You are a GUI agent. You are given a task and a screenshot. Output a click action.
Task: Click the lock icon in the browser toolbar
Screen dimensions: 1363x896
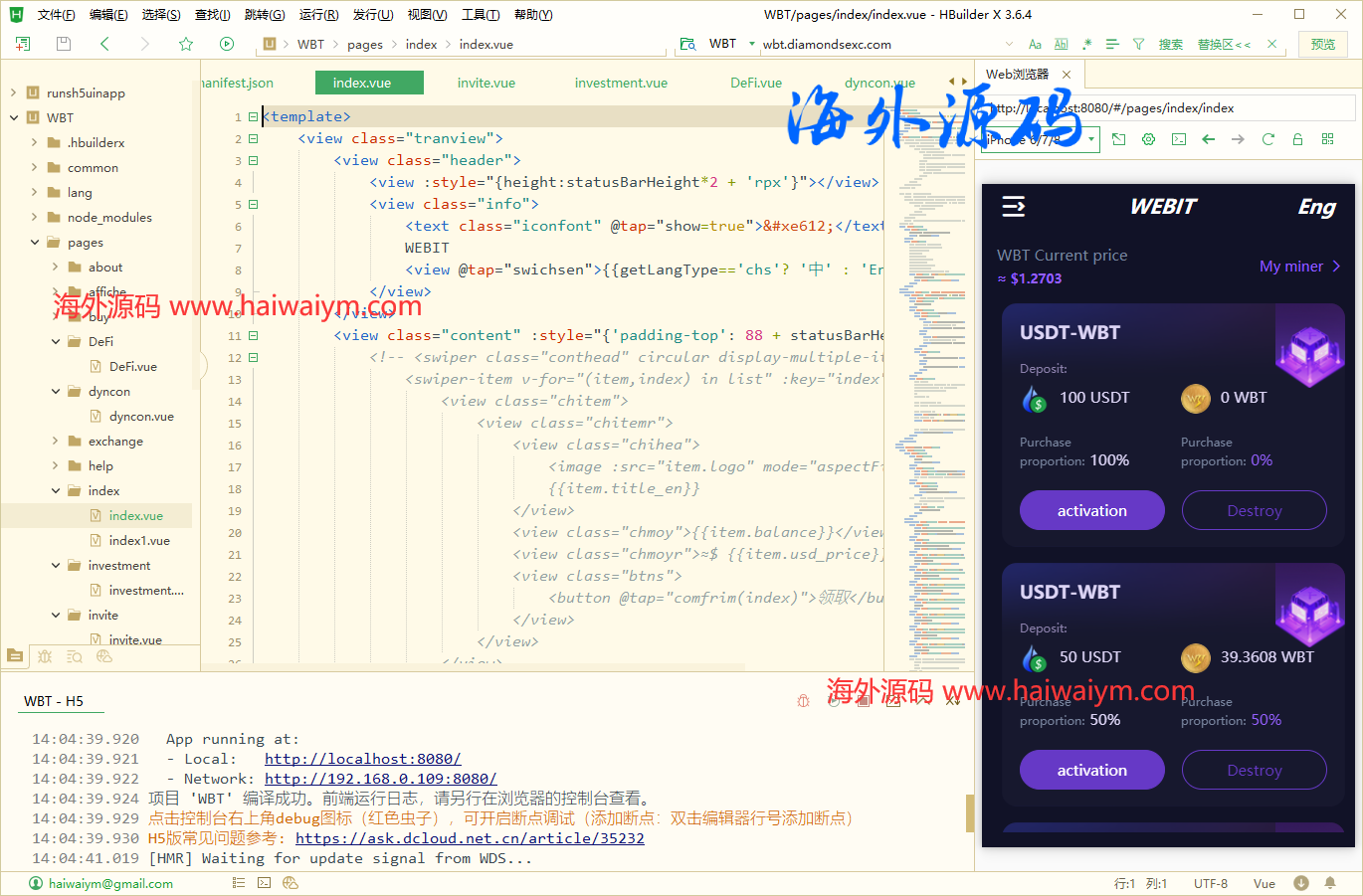[x=1296, y=139]
